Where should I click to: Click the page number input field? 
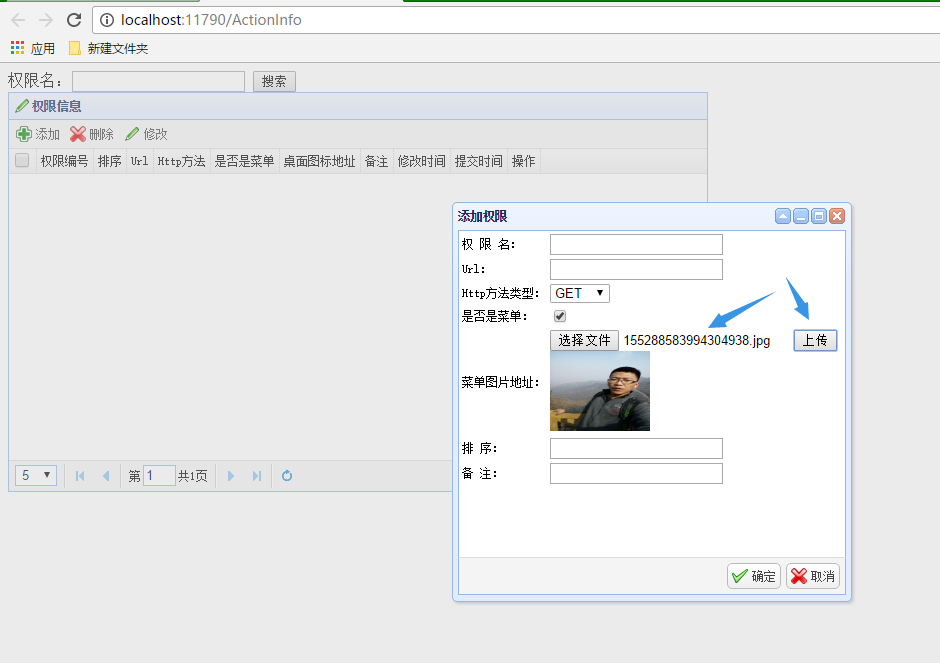coord(159,476)
